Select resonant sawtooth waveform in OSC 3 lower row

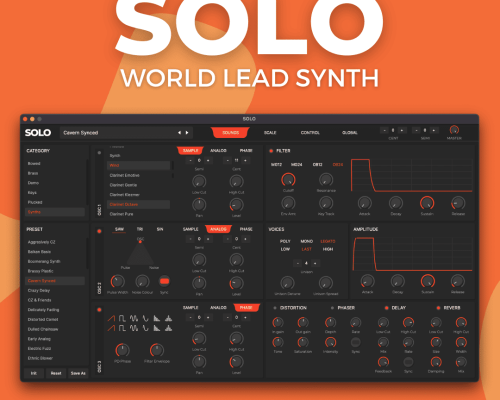click(x=157, y=328)
